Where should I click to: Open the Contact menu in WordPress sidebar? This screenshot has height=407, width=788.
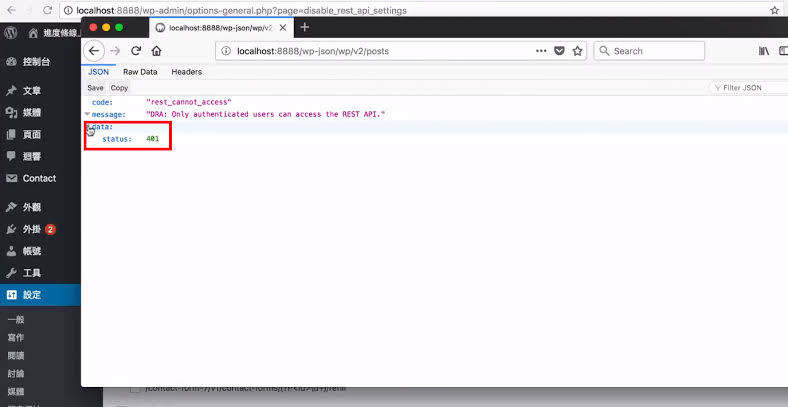(x=39, y=178)
